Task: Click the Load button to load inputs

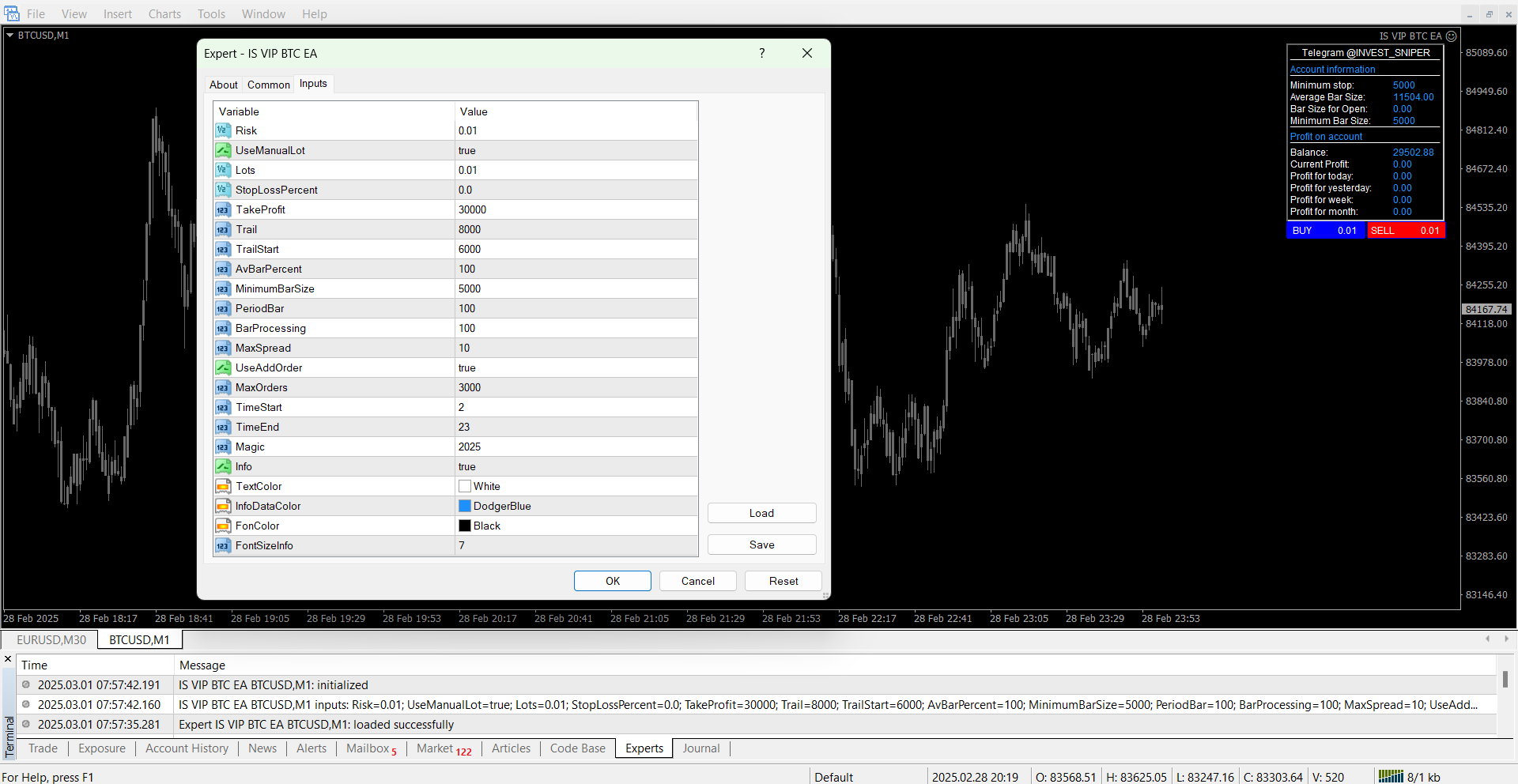Action: (x=761, y=513)
